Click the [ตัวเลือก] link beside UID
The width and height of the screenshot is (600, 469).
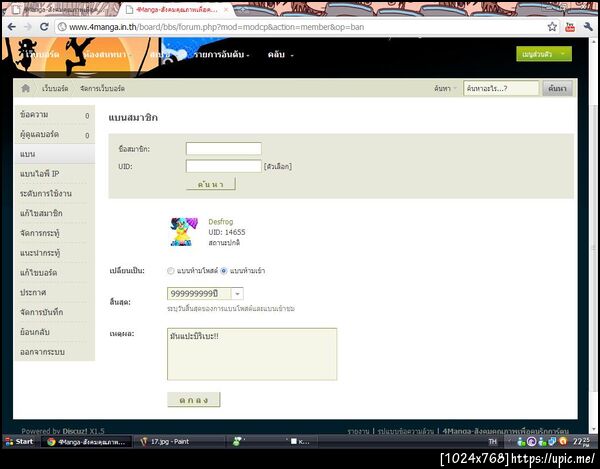click(x=278, y=166)
